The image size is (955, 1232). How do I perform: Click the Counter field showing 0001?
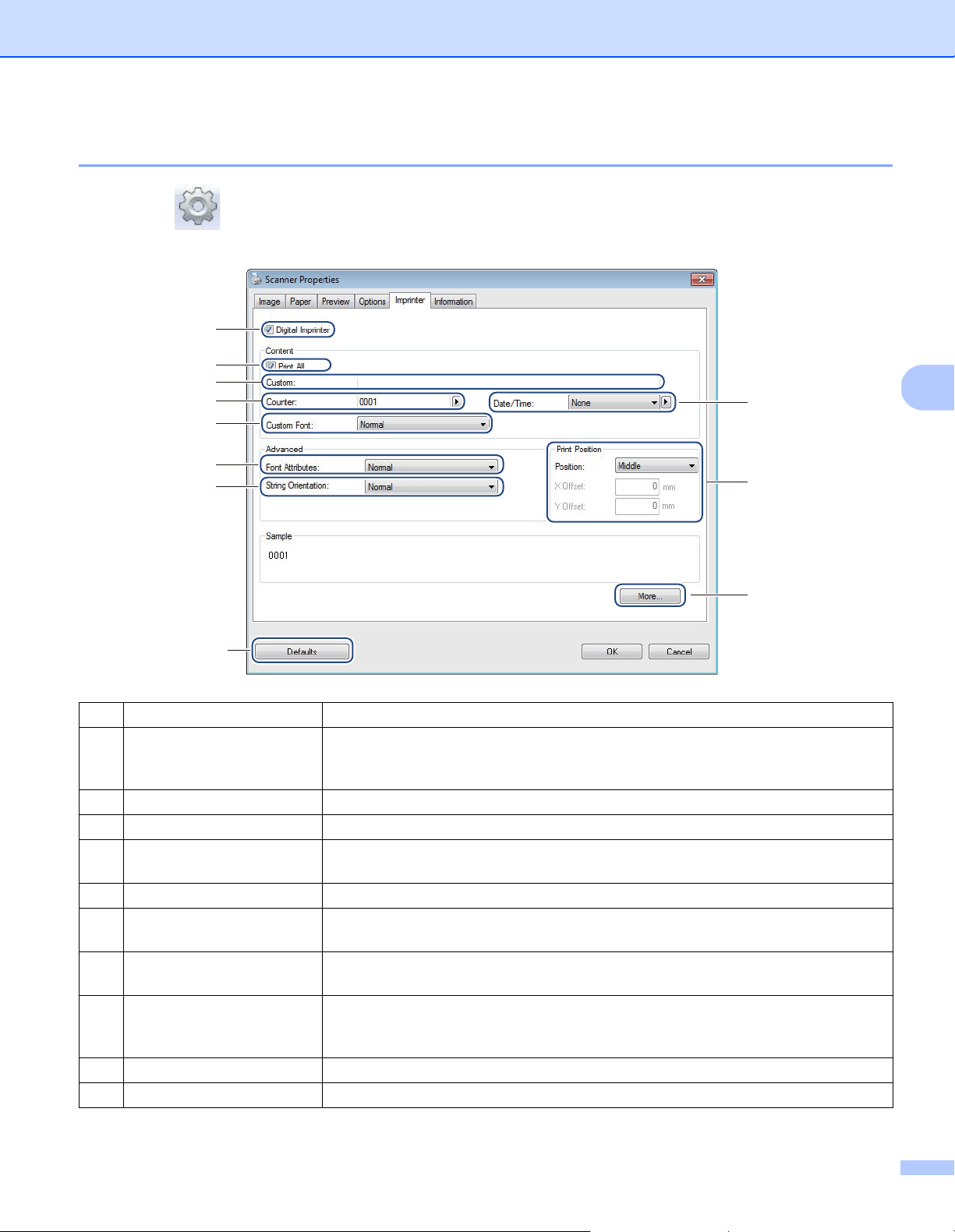click(x=404, y=402)
